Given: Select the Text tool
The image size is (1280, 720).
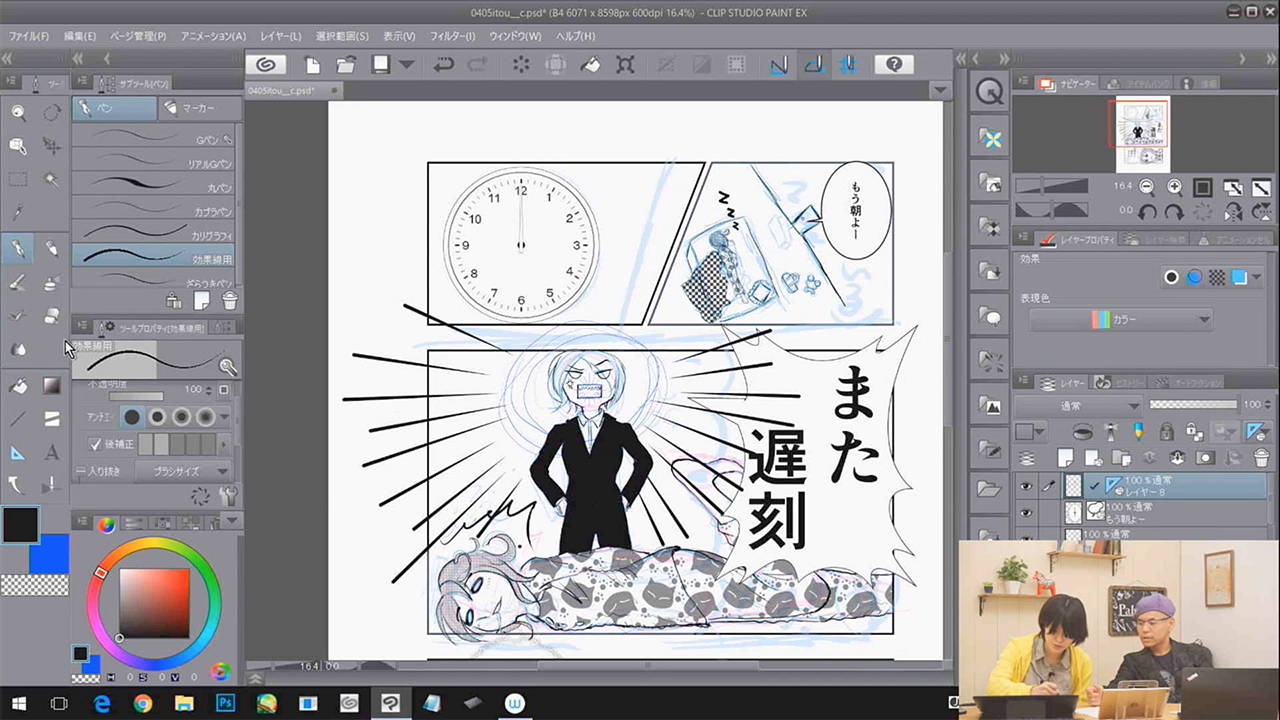Looking at the screenshot, I should [x=51, y=453].
